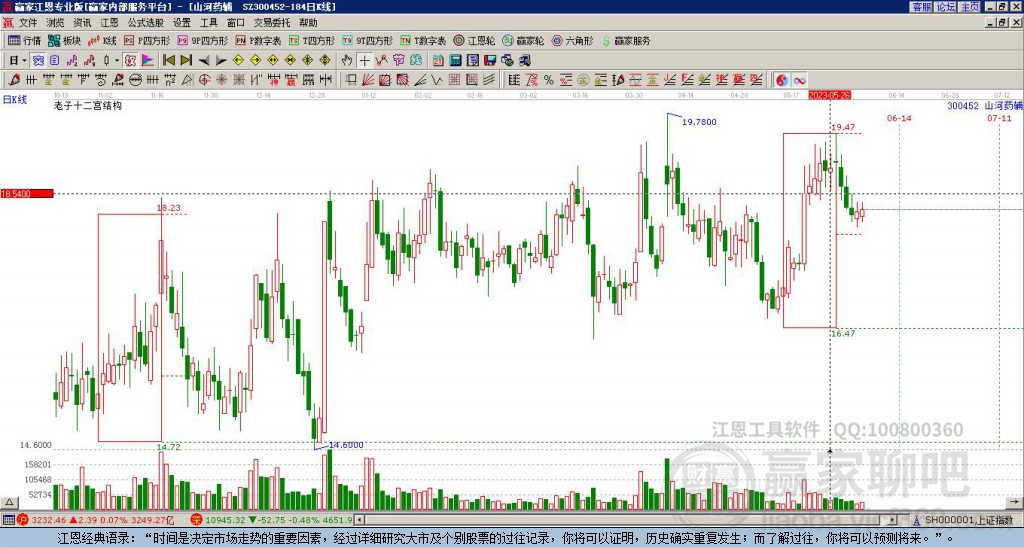
Task: Open the calculator icon
Action: click(455, 61)
